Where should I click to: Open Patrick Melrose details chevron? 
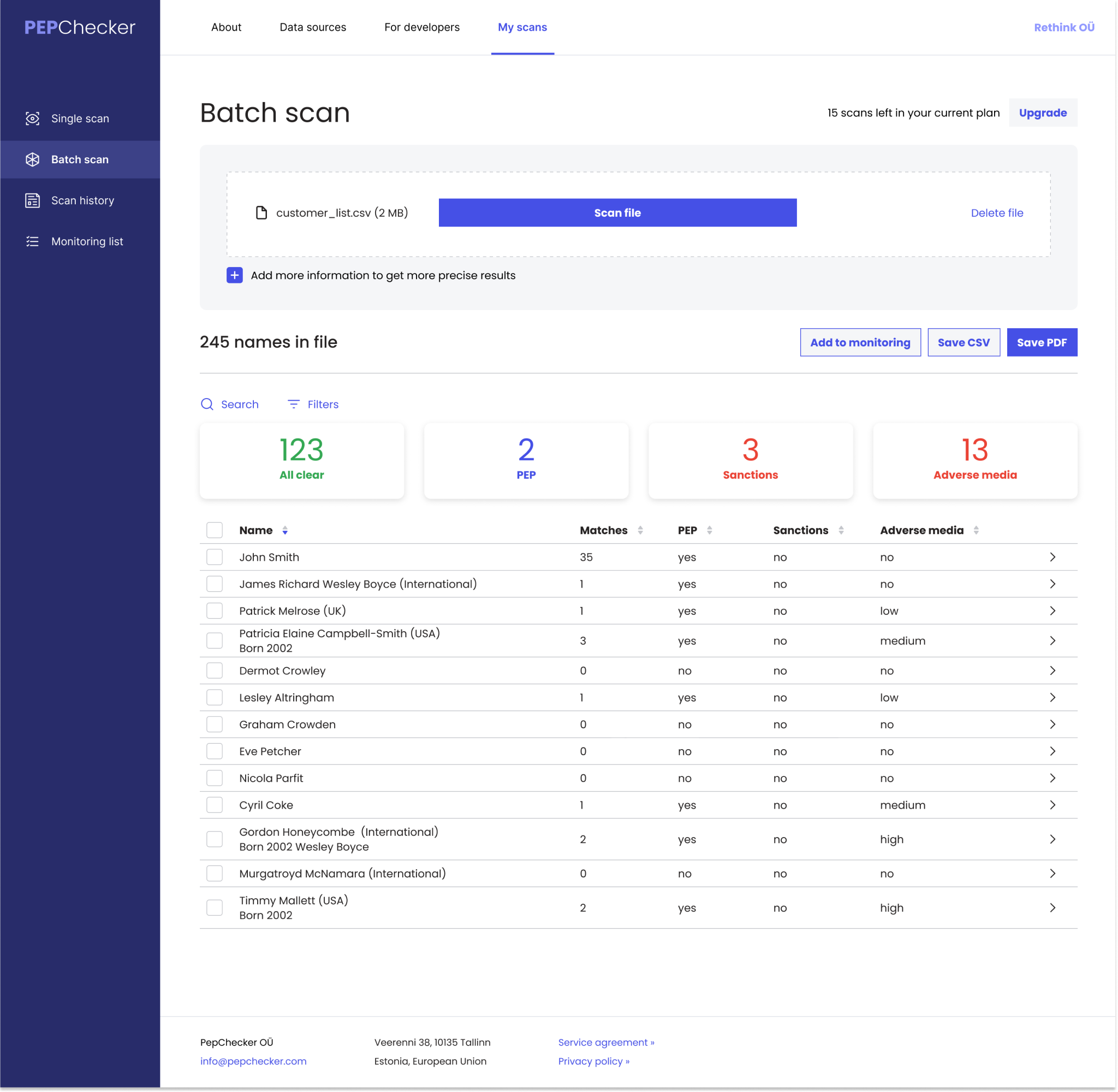tap(1052, 611)
